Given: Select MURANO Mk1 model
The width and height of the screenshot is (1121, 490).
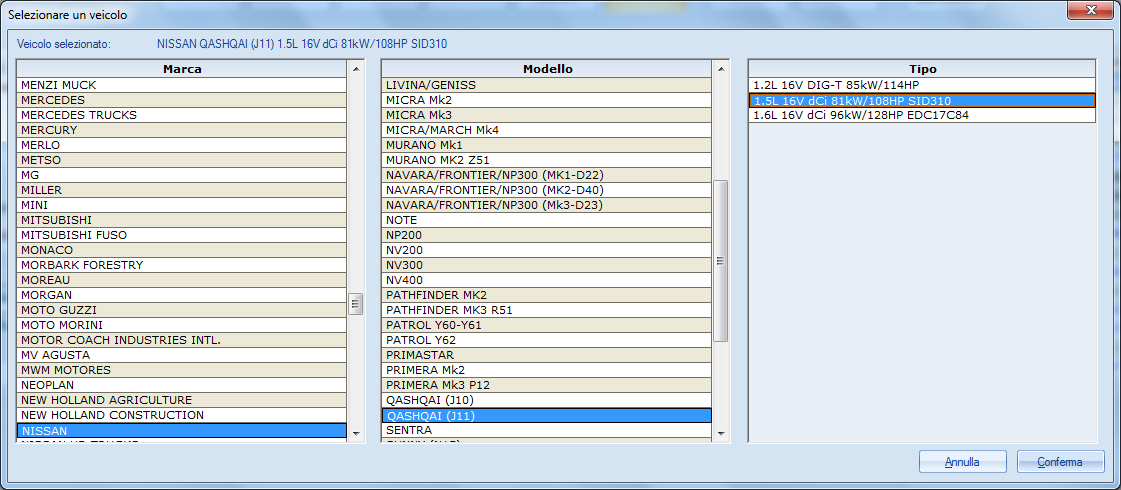Looking at the screenshot, I should [547, 145].
